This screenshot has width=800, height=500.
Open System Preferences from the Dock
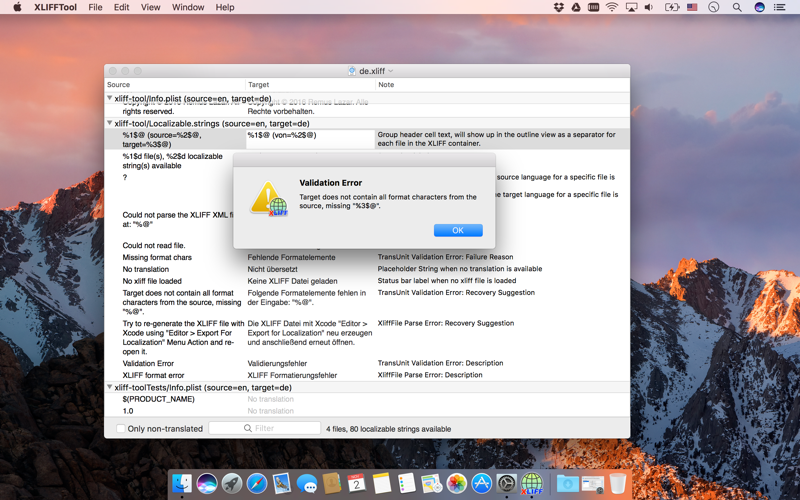pyautogui.click(x=506, y=483)
